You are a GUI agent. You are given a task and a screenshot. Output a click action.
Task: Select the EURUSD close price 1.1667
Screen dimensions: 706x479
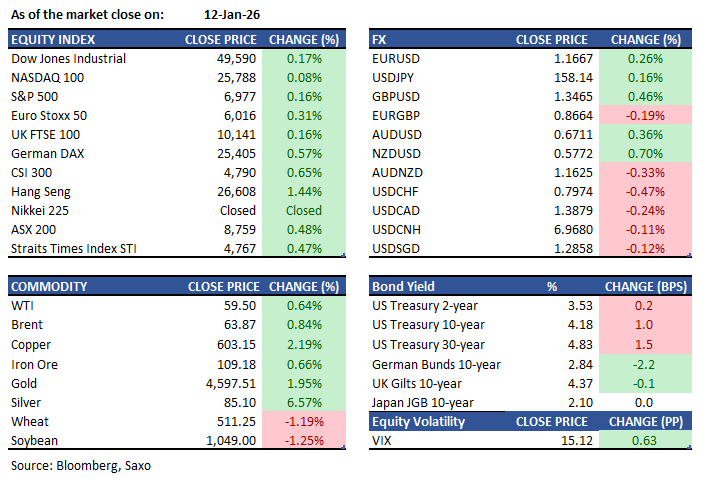pos(555,59)
